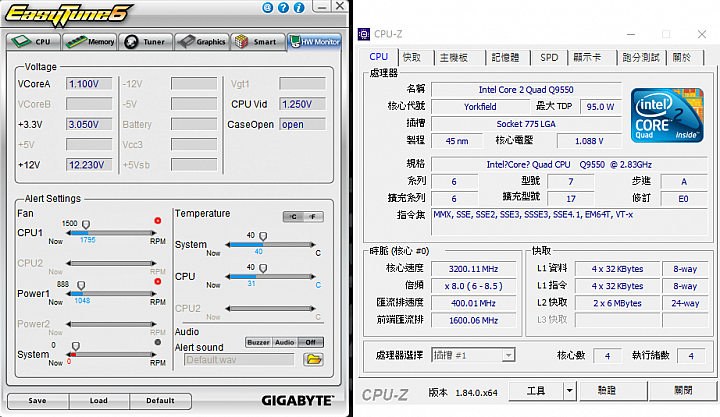Switch to the Smart tab
This screenshot has width=720, height=417.
pos(258,42)
